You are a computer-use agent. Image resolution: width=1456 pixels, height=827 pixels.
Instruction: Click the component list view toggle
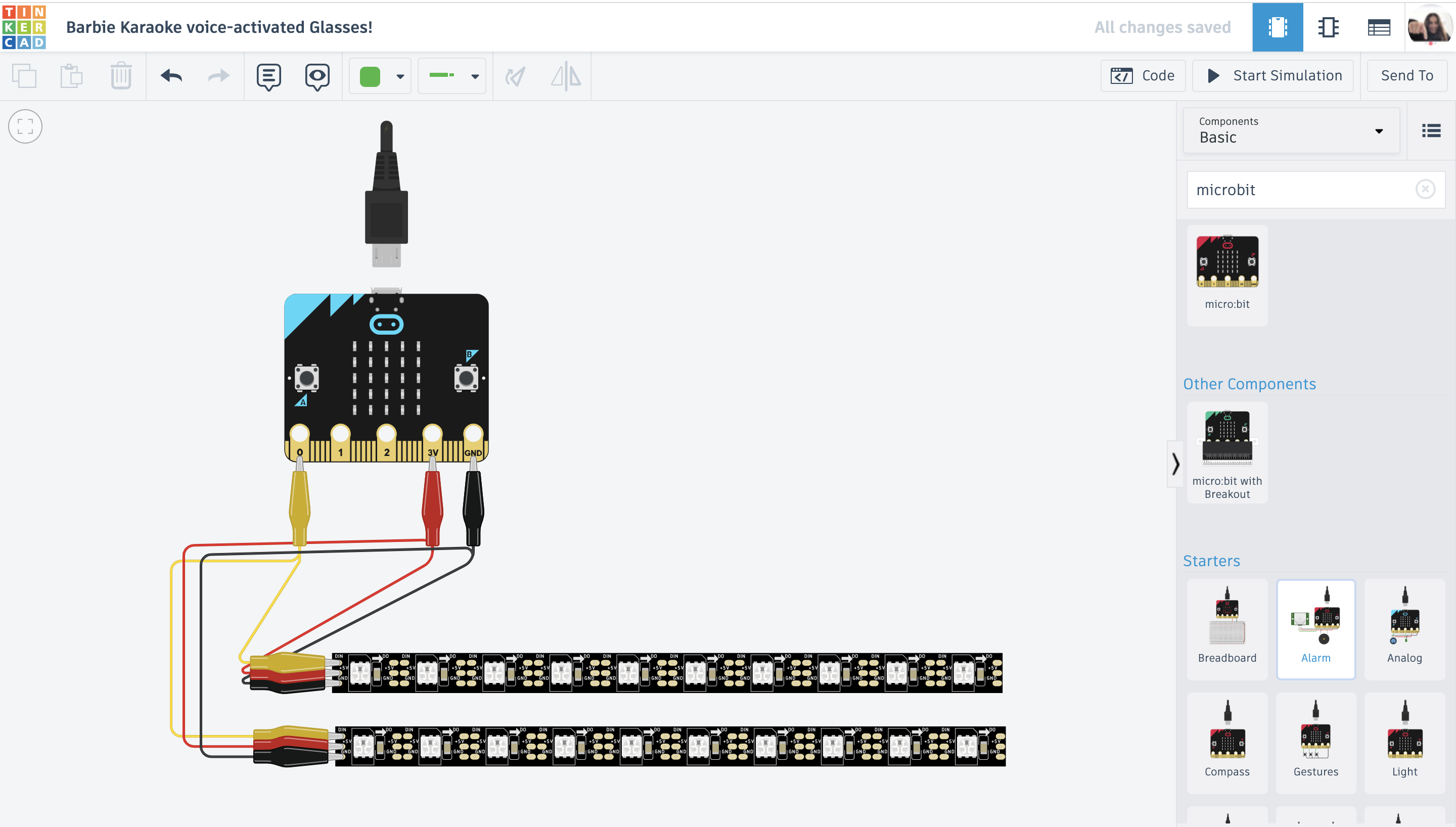click(1432, 130)
